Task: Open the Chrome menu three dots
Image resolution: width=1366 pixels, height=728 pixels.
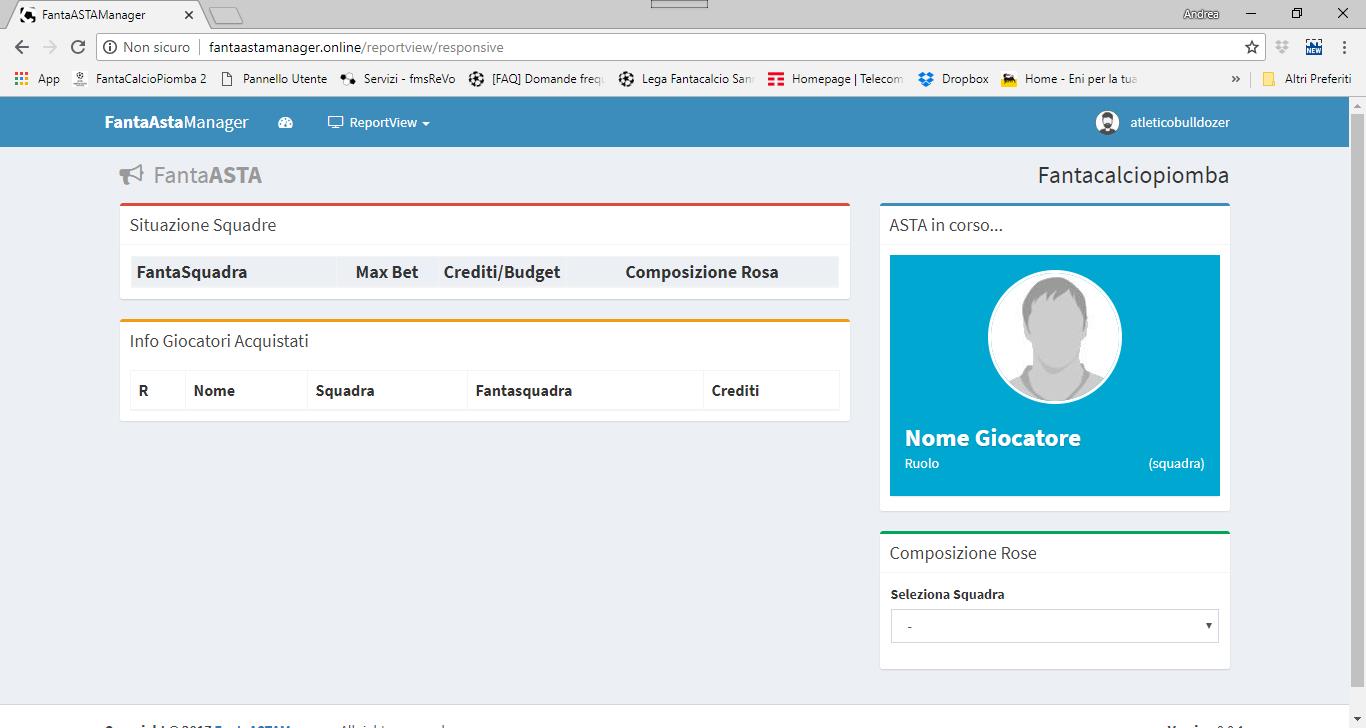Action: click(1345, 47)
